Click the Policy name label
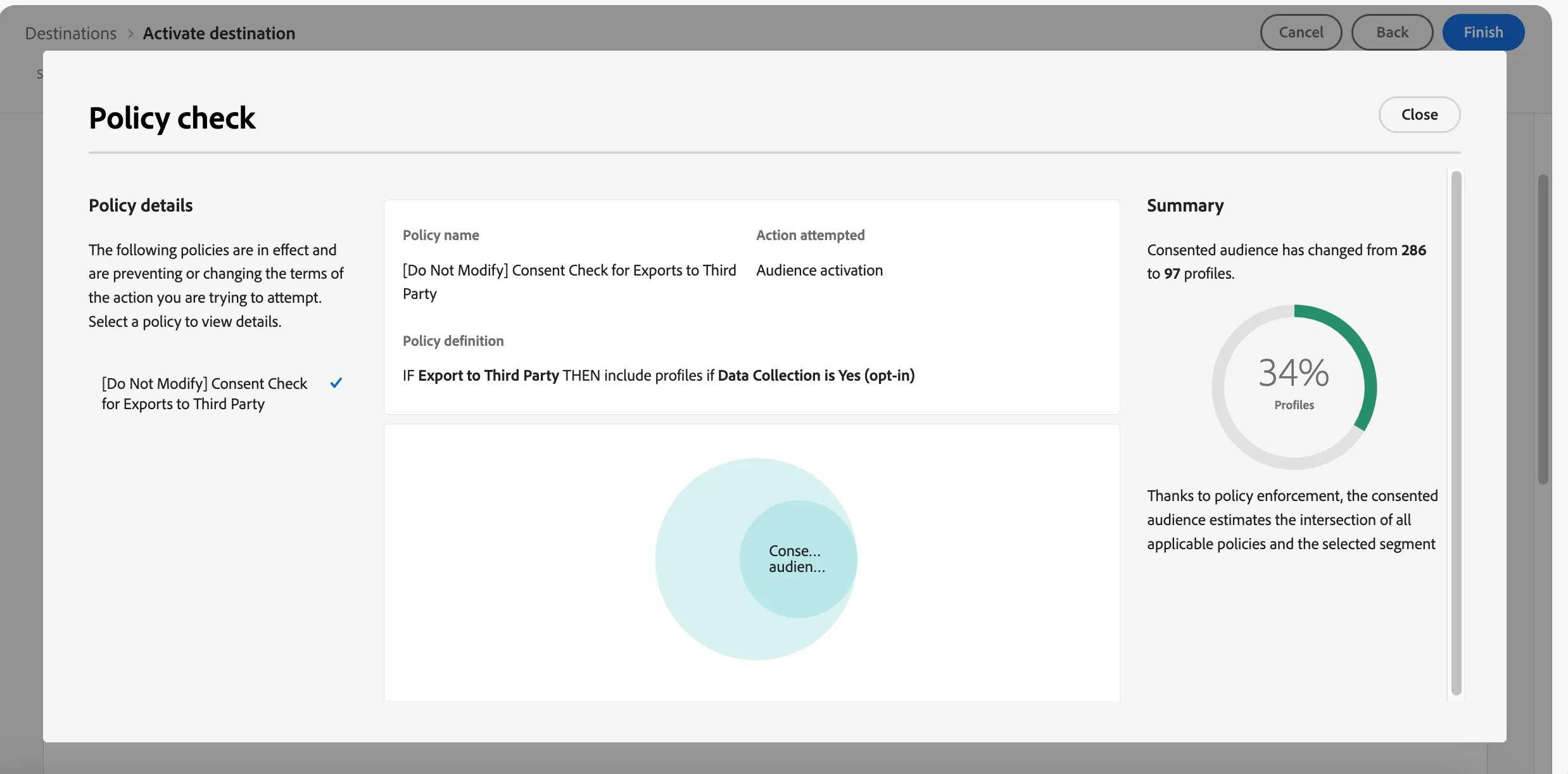 [x=441, y=235]
